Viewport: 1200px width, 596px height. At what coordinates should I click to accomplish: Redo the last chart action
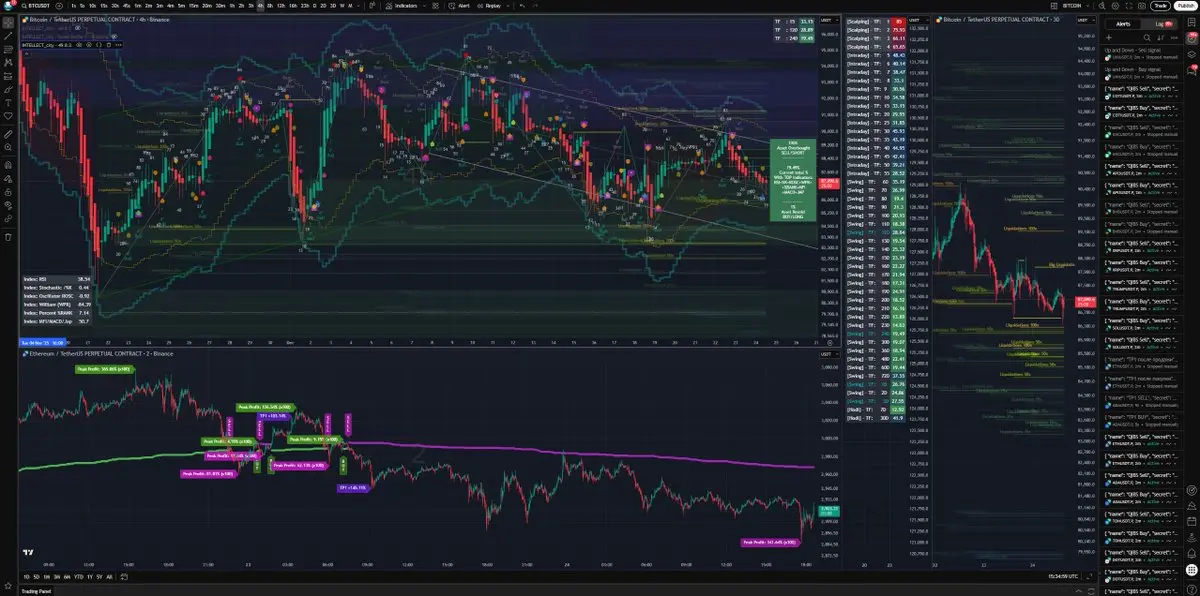(x=537, y=6)
